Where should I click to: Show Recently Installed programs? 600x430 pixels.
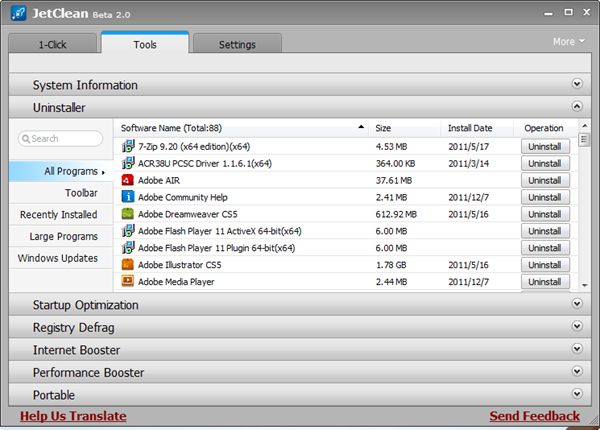tap(61, 215)
